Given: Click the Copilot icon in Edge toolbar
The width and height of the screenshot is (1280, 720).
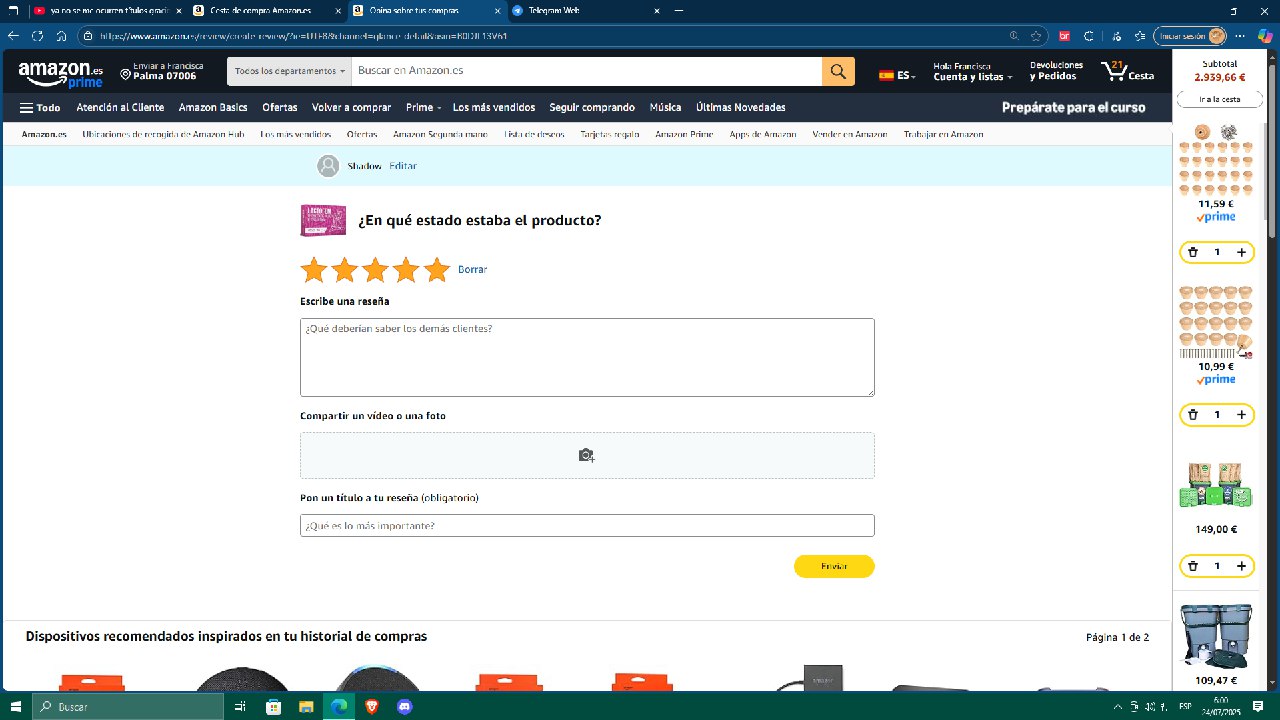Looking at the screenshot, I should (1265, 35).
